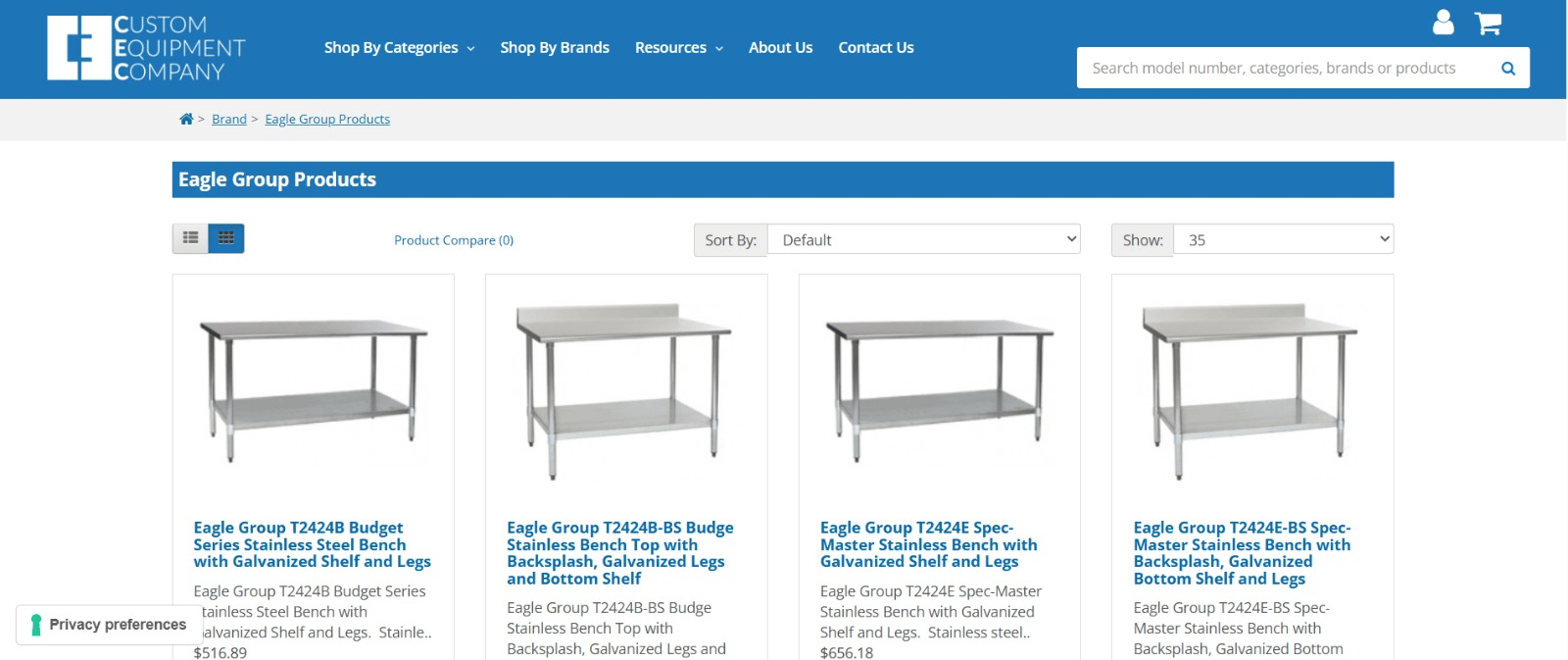The width and height of the screenshot is (1568, 660).
Task: Click the Brand breadcrumb link
Action: [x=229, y=120]
